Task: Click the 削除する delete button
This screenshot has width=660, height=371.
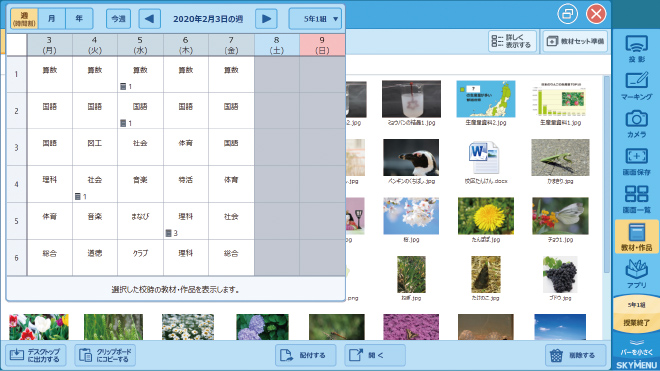Action: 576,355
